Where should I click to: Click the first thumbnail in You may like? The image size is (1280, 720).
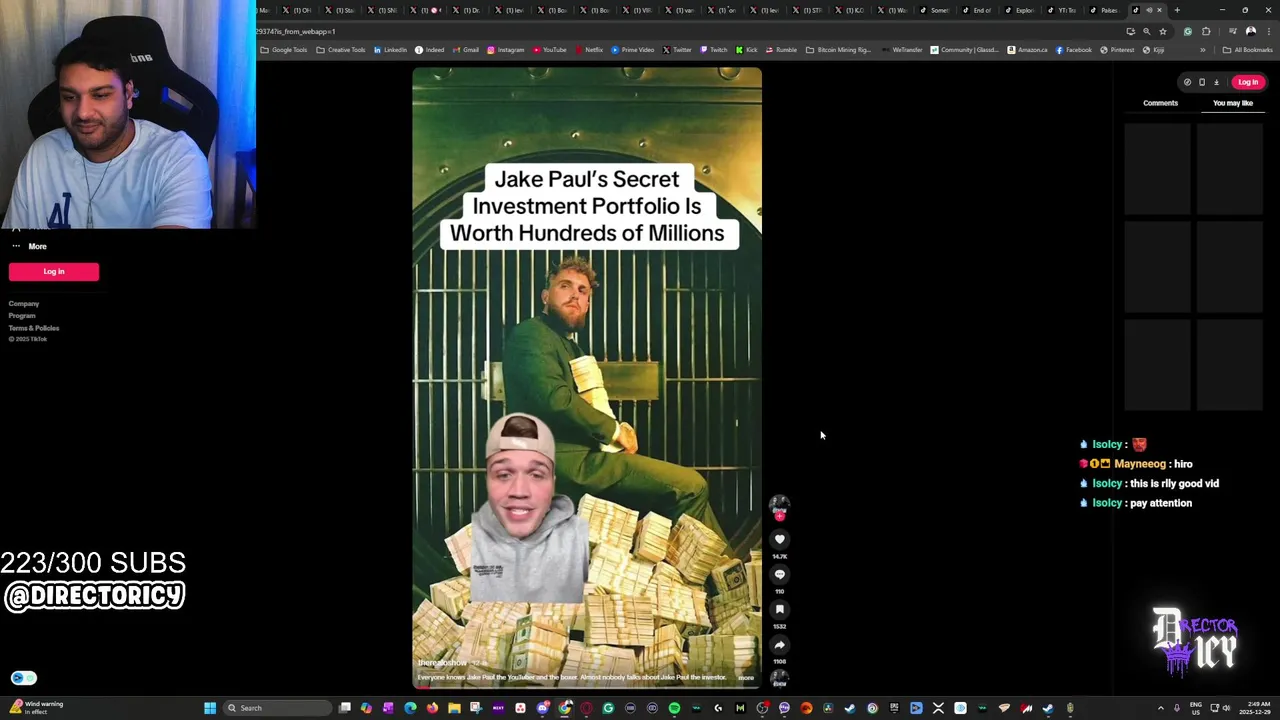(x=1158, y=168)
